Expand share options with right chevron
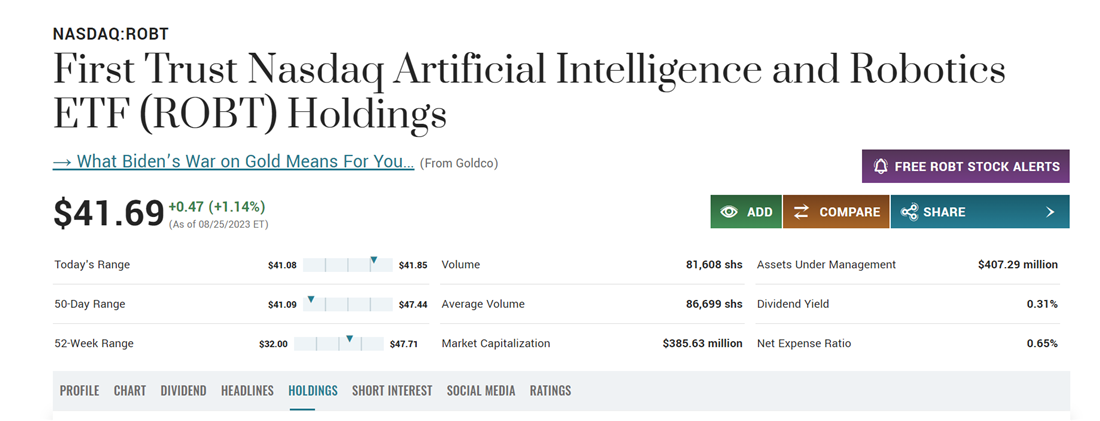Image resolution: width=1100 pixels, height=421 pixels. [x=1050, y=212]
